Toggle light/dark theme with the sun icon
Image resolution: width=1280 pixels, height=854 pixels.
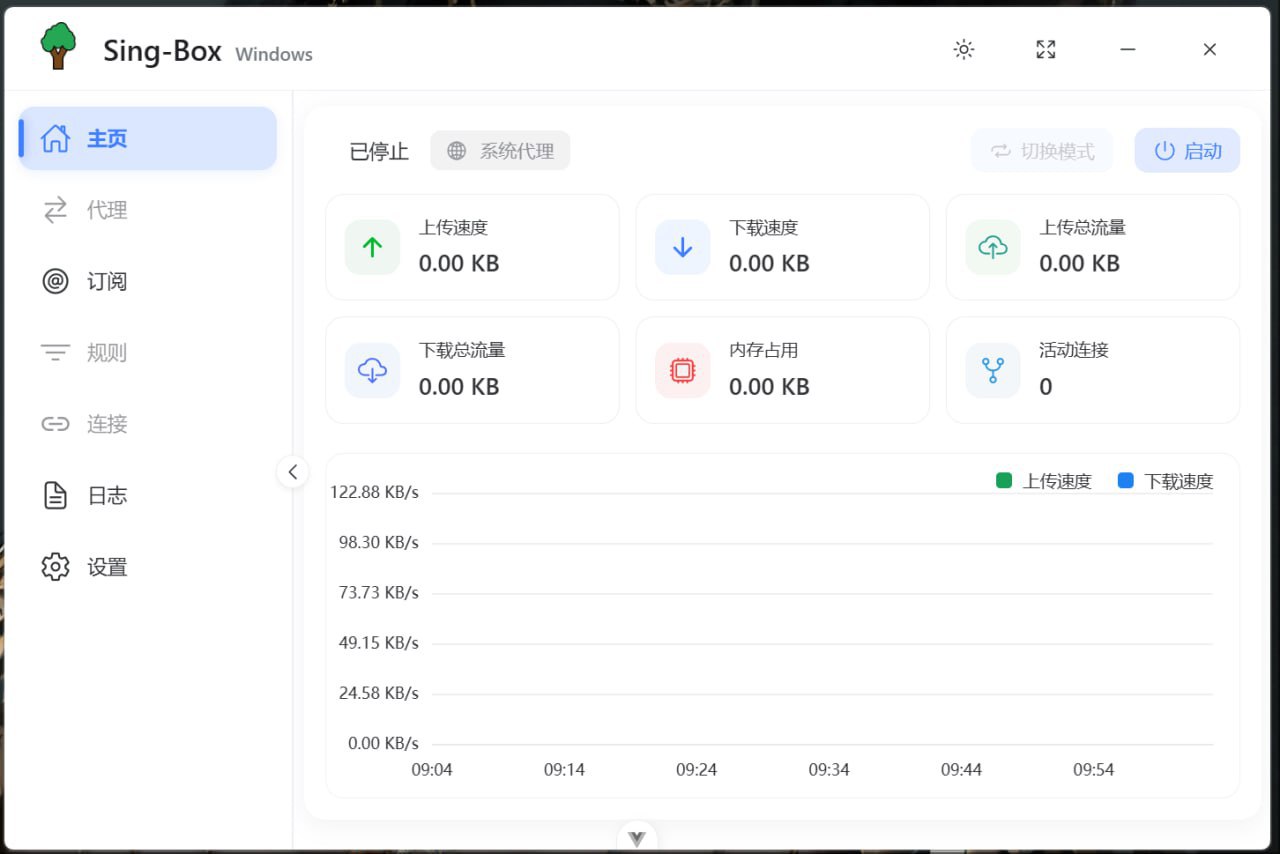(x=963, y=48)
